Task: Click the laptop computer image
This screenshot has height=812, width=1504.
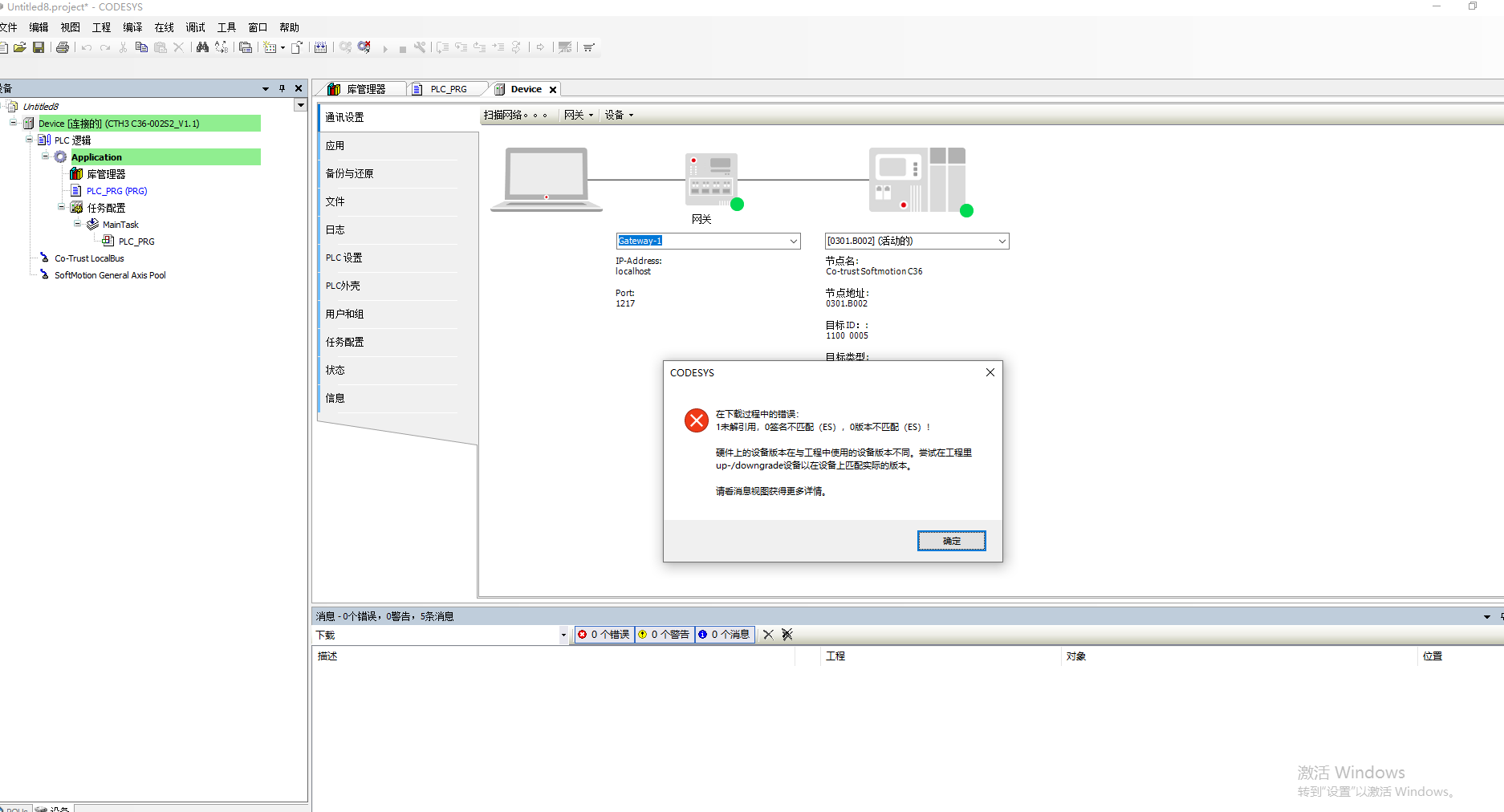Action: 547,179
